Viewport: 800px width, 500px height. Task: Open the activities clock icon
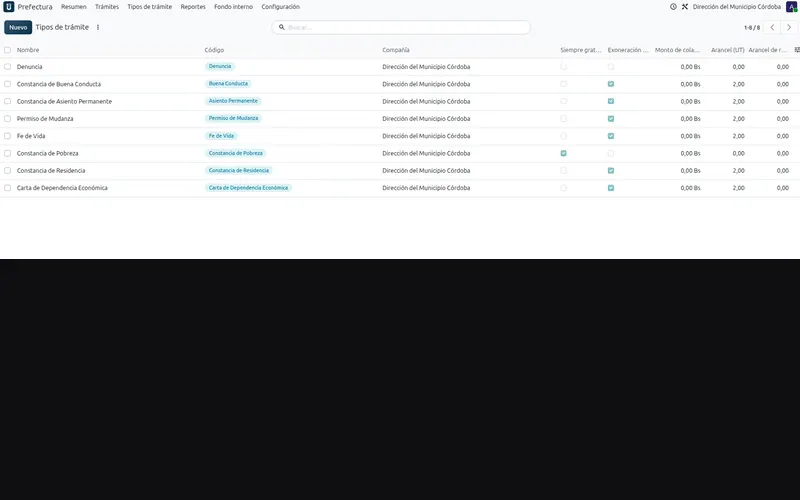pos(673,7)
